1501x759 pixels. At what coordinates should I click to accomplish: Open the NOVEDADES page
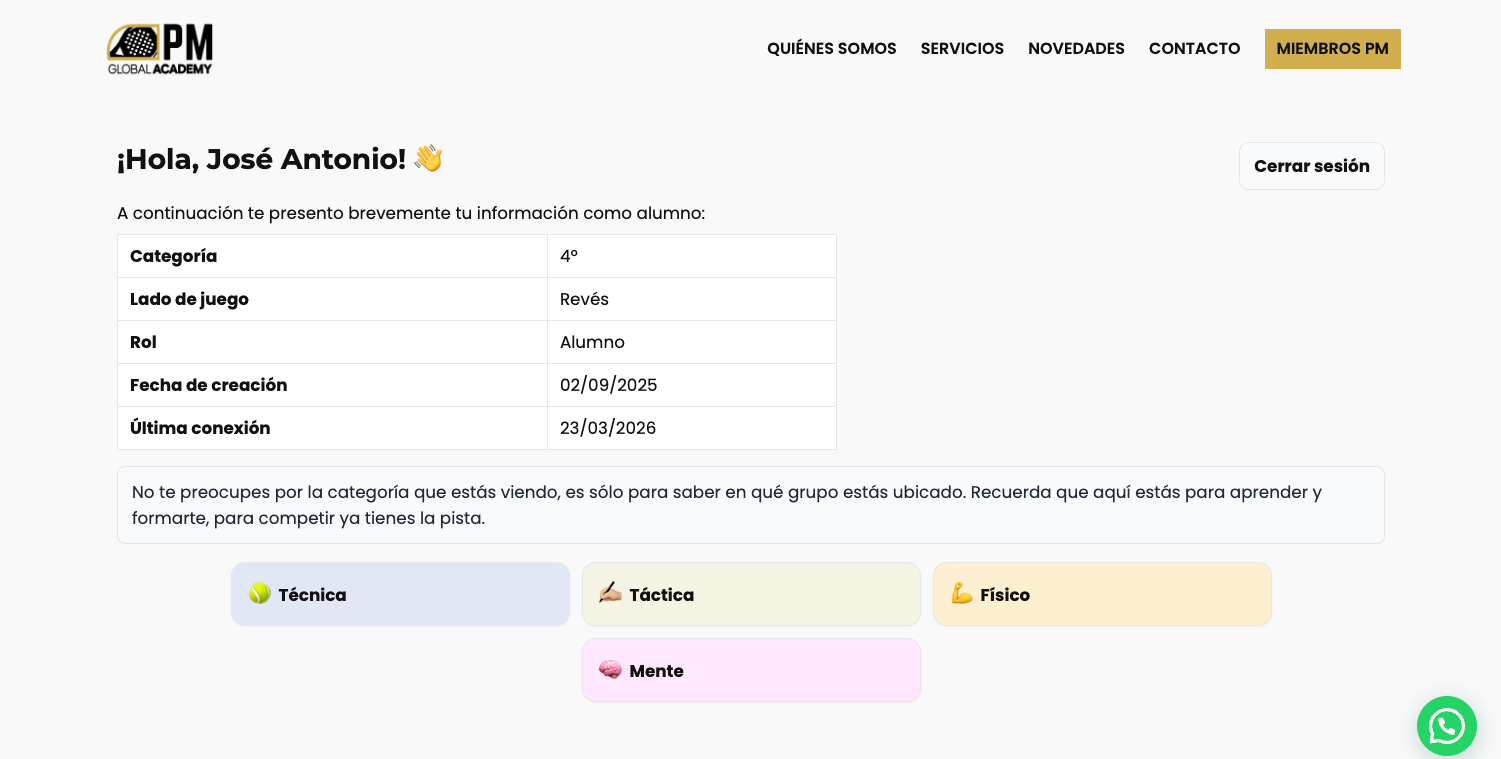tap(1076, 48)
